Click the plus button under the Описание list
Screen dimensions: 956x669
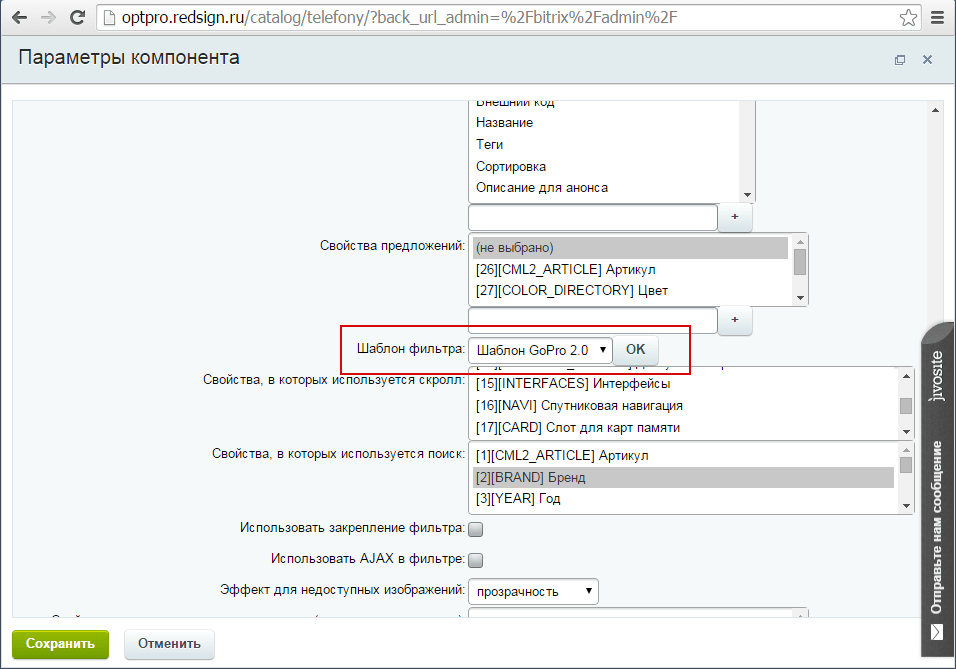coord(735,217)
